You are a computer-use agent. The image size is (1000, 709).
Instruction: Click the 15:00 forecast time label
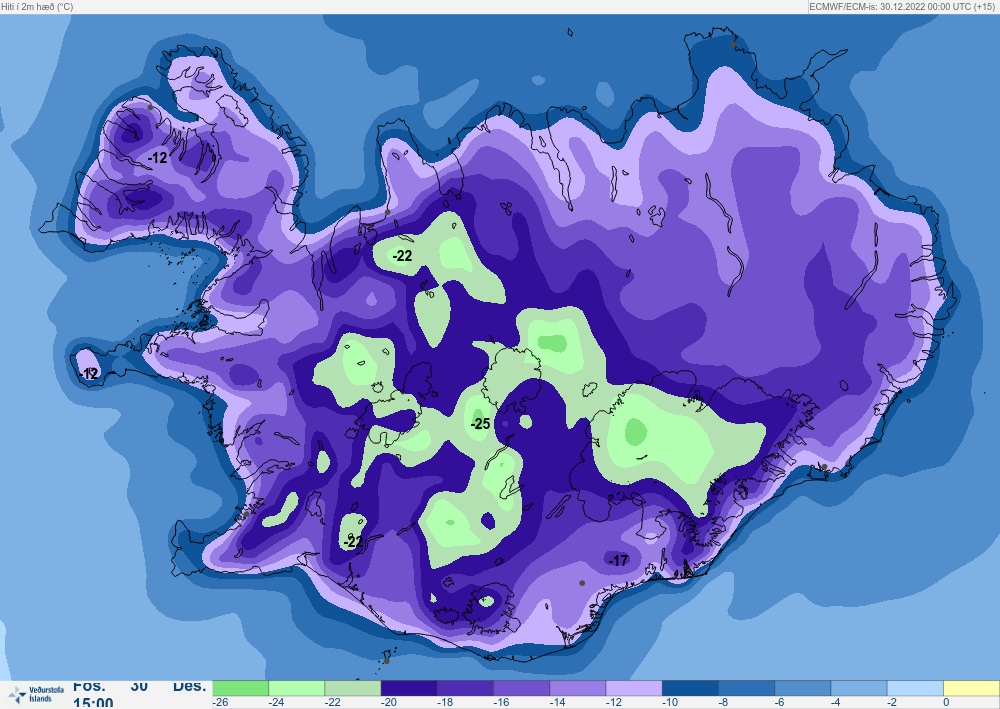tap(93, 703)
